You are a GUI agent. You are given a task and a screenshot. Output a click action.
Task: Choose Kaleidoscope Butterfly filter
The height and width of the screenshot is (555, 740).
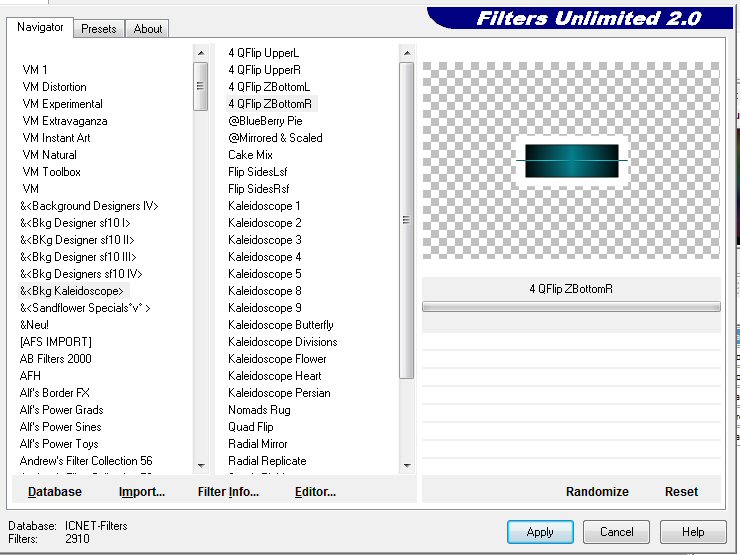[280, 325]
